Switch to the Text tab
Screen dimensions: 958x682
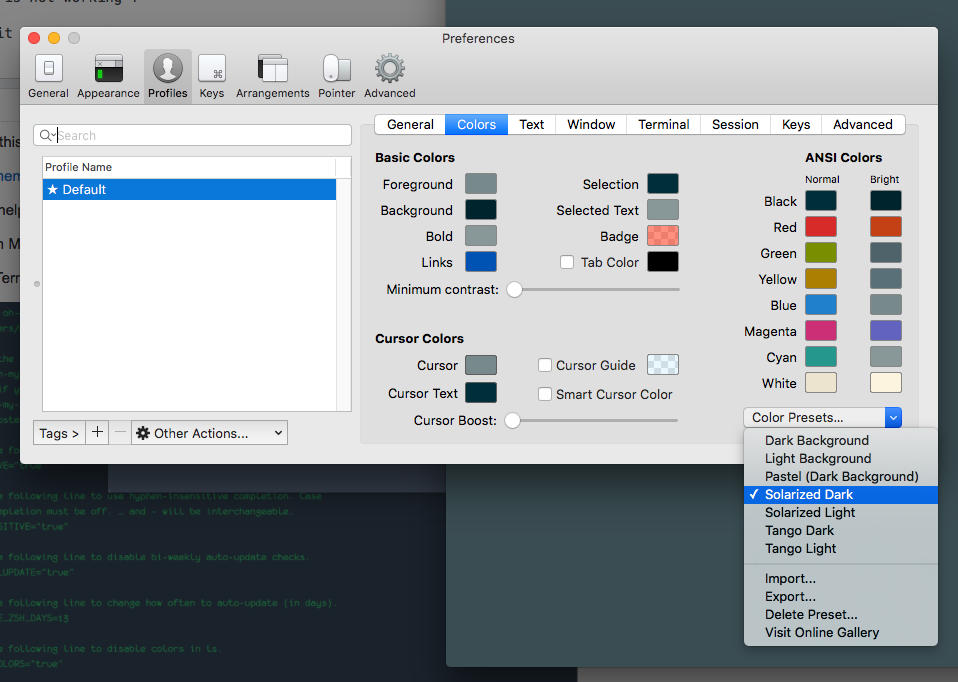[x=531, y=124]
